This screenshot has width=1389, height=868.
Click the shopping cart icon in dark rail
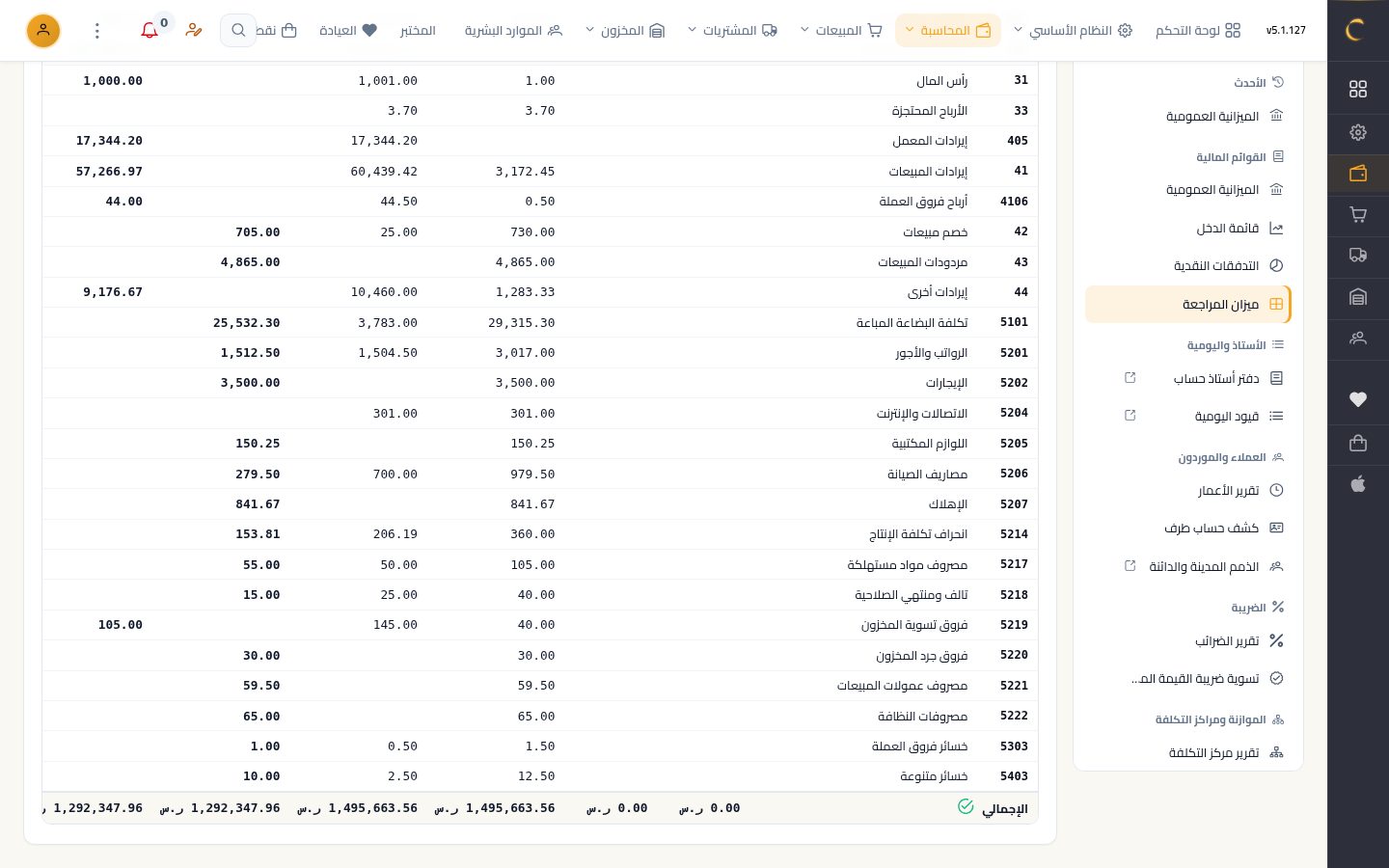point(1358,215)
